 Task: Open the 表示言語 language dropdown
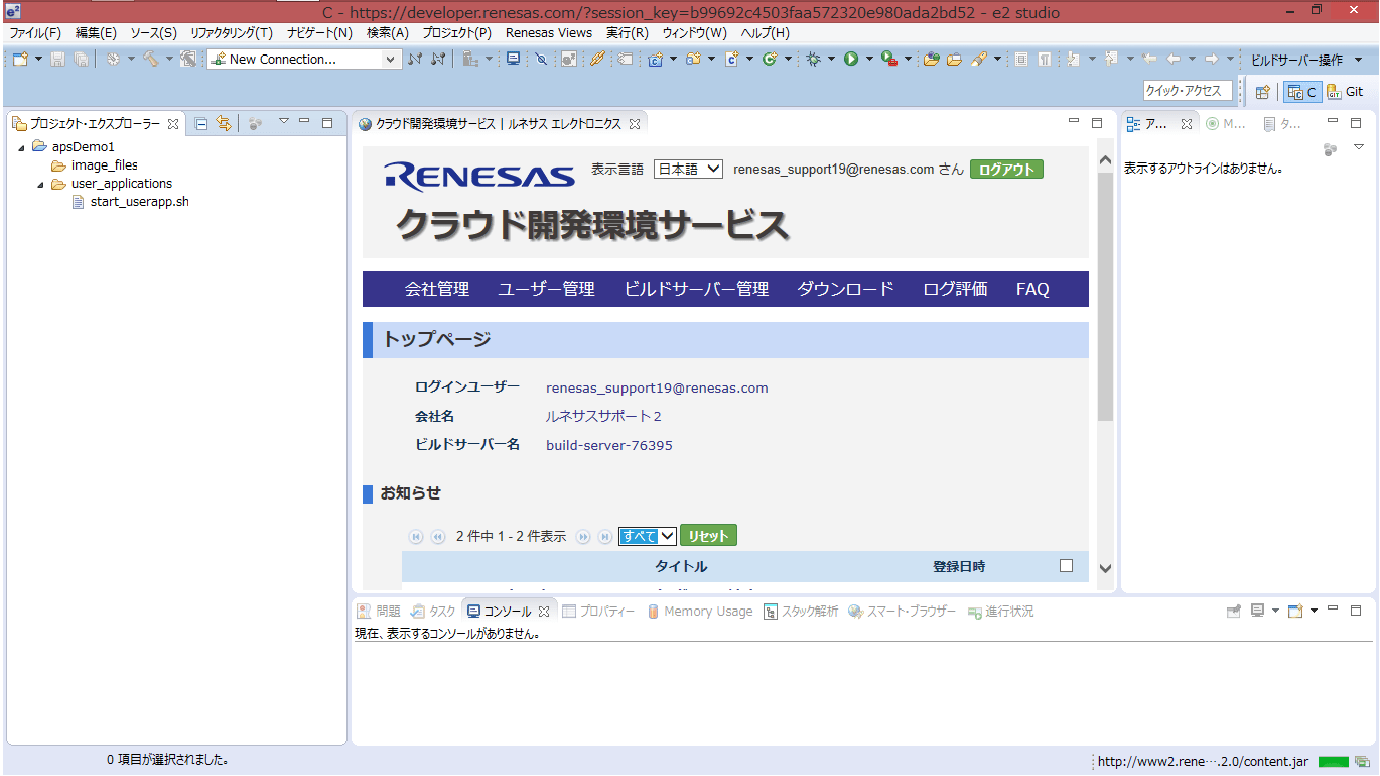688,169
